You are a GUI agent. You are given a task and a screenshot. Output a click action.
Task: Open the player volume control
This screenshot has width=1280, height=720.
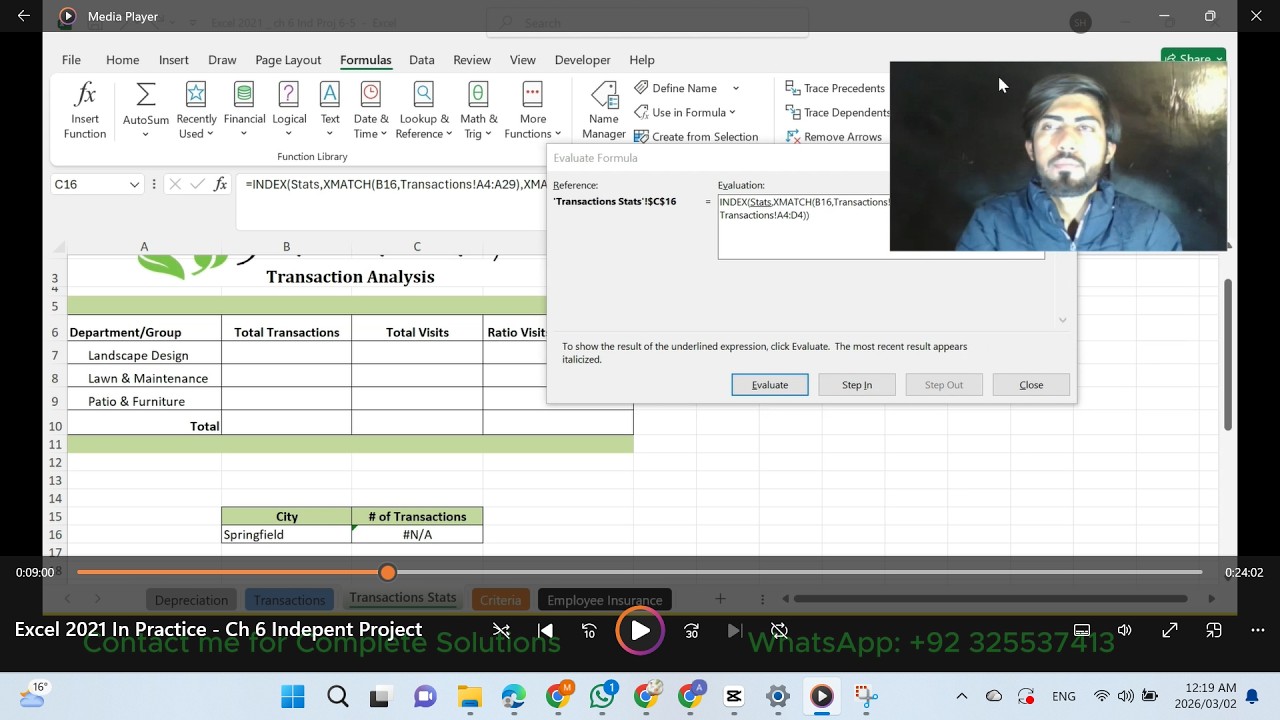point(1125,630)
